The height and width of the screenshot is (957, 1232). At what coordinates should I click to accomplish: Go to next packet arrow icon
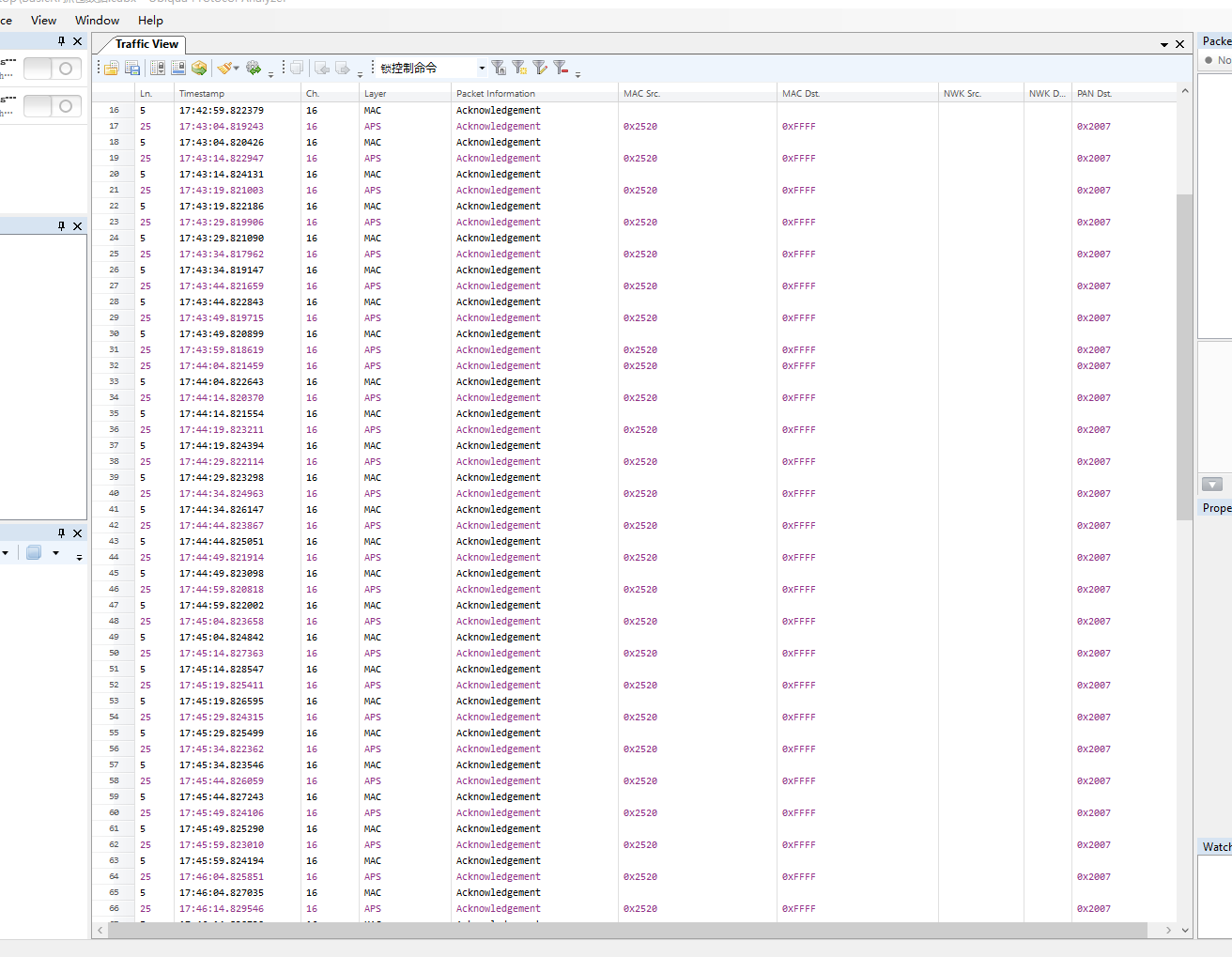343,68
